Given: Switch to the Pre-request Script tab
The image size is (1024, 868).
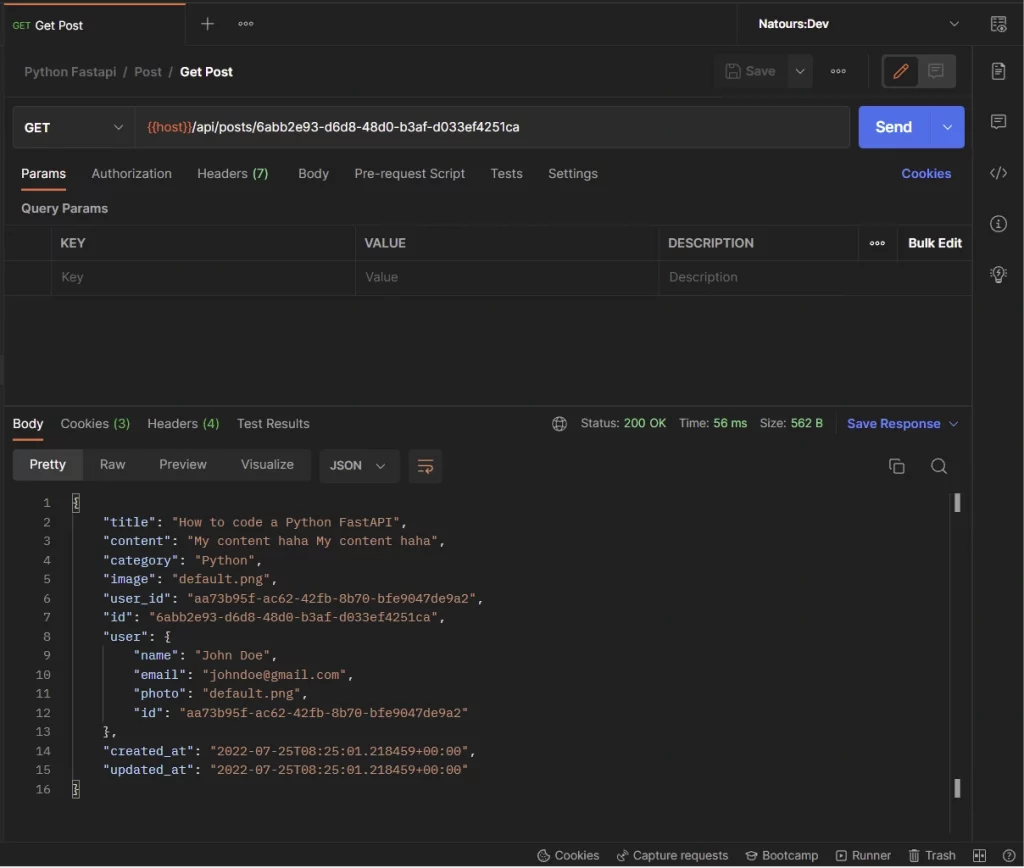Looking at the screenshot, I should 409,173.
